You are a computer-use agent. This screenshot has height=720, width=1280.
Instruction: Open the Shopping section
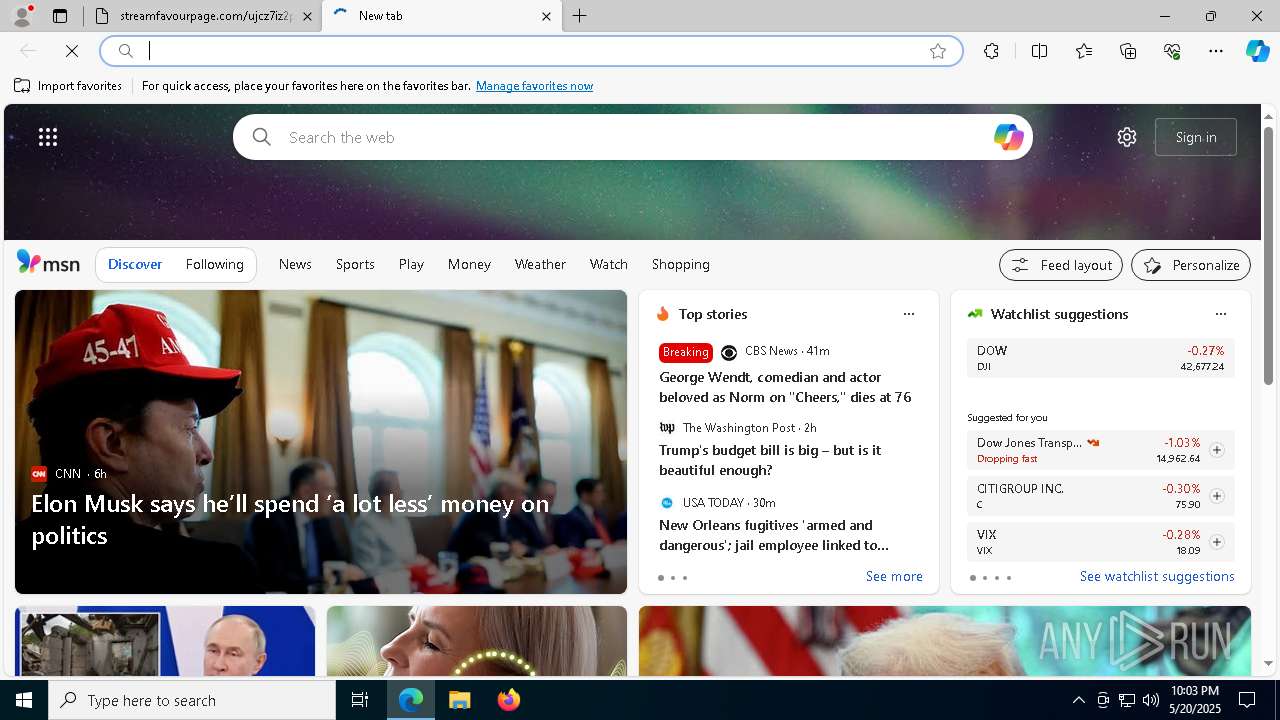681,264
